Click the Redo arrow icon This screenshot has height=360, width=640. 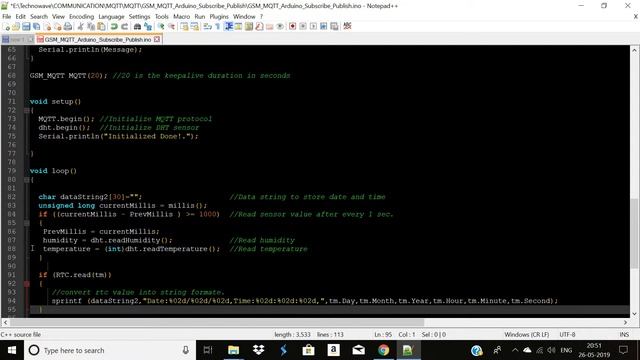(x=124, y=27)
